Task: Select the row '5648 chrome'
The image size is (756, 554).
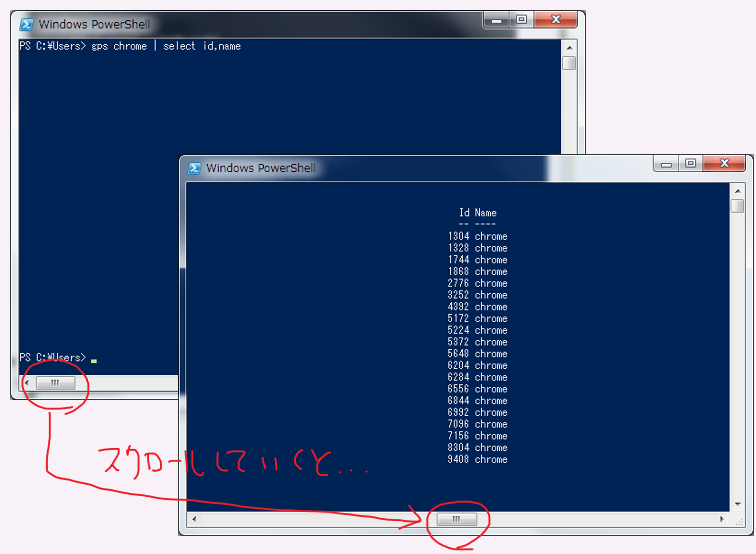Action: [x=478, y=353]
